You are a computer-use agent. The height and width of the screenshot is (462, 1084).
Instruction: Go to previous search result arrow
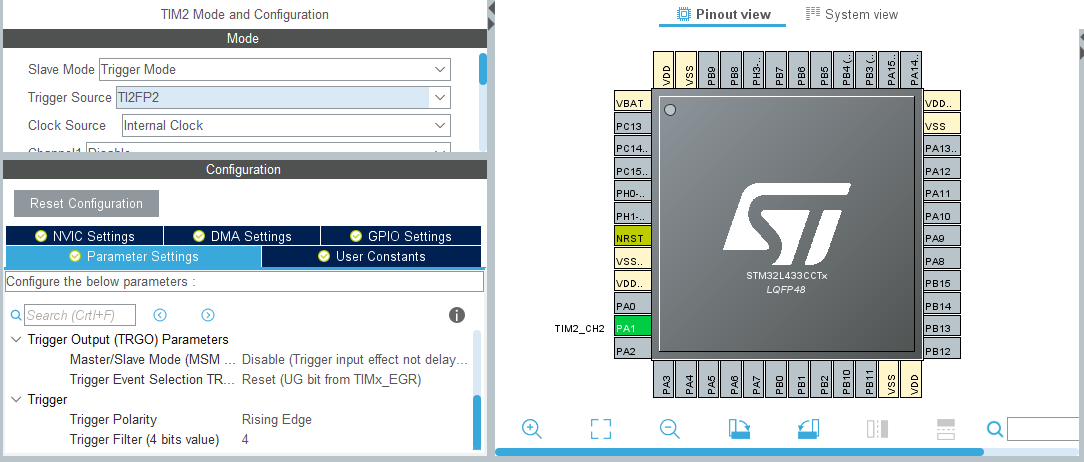click(160, 315)
